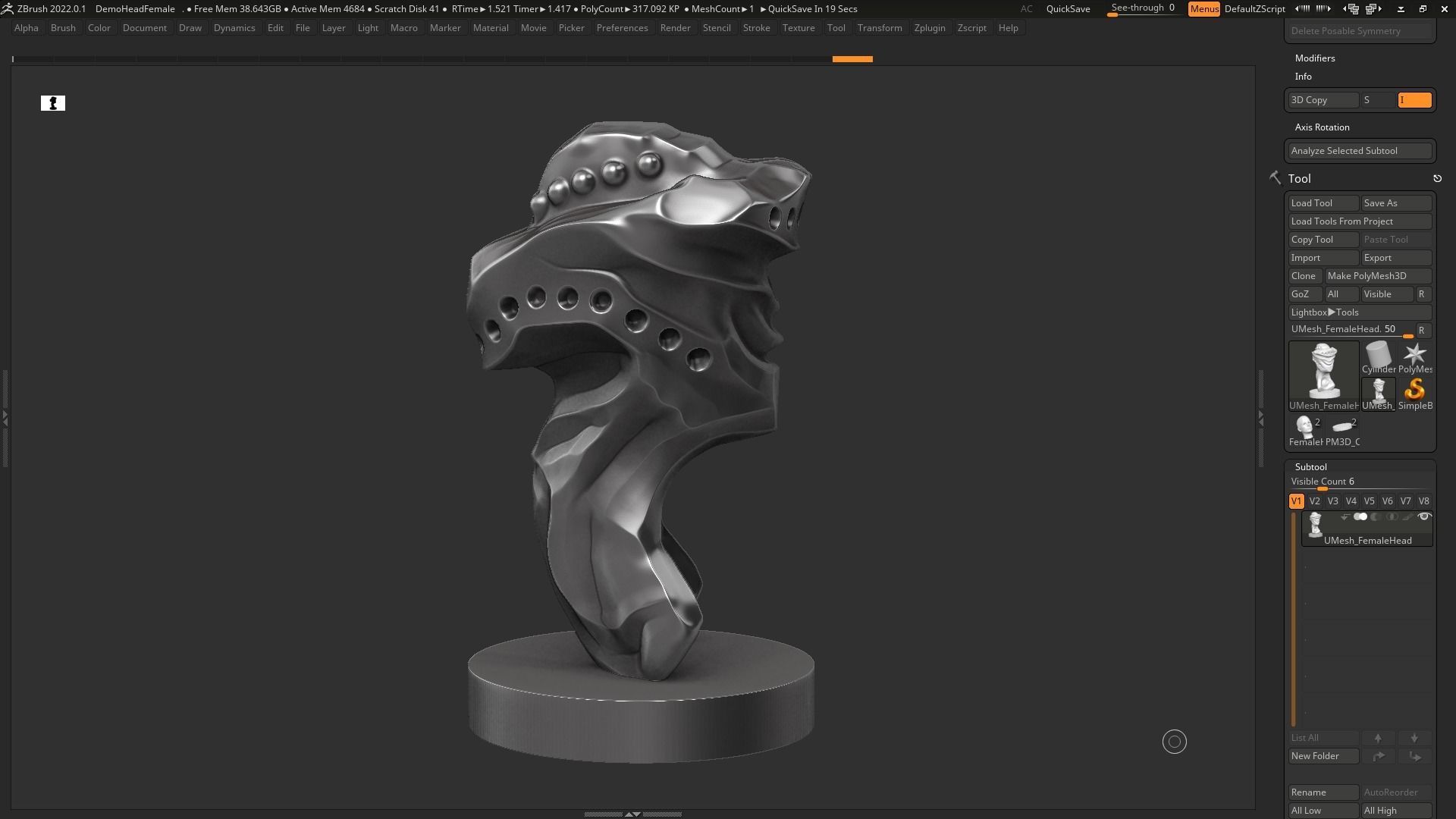Open the Material menu
This screenshot has height=819, width=1456.
click(491, 28)
